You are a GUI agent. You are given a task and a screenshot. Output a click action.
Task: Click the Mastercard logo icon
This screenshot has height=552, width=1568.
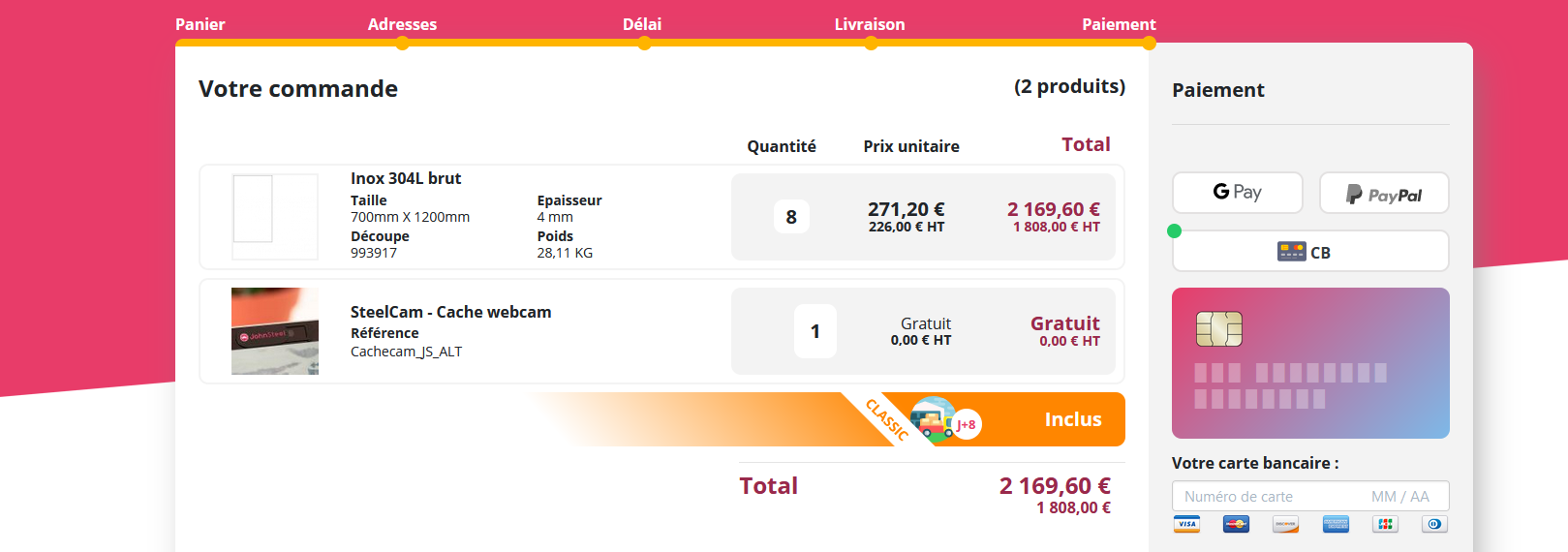[1236, 524]
